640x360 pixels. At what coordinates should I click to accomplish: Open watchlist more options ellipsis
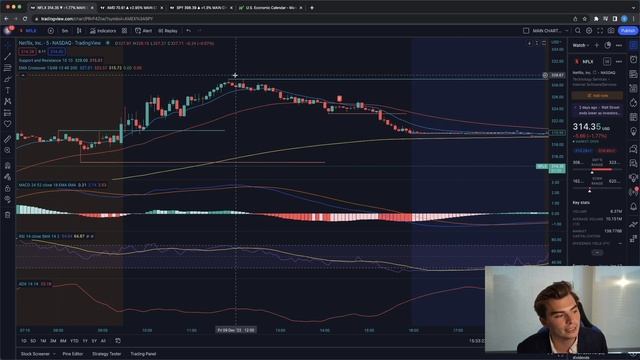tap(619, 45)
